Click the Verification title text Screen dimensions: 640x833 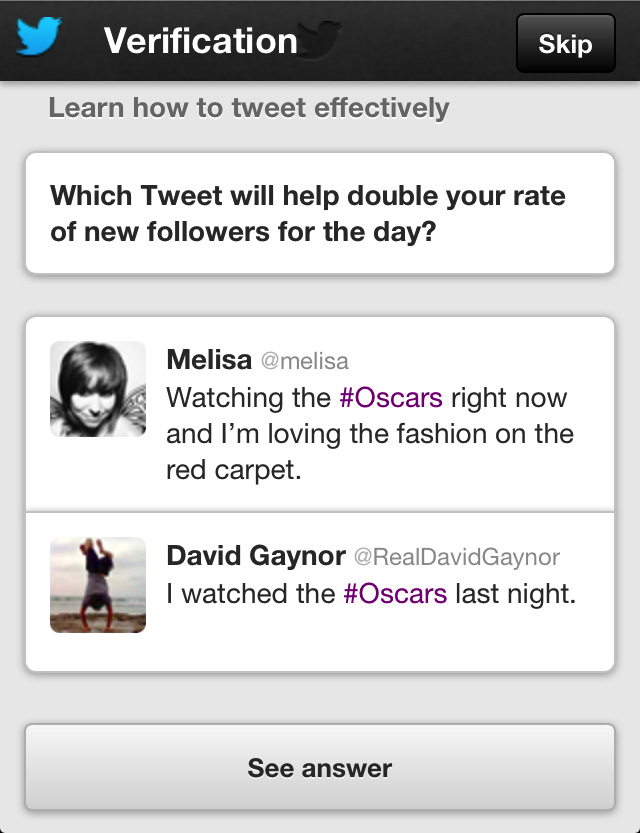click(200, 41)
